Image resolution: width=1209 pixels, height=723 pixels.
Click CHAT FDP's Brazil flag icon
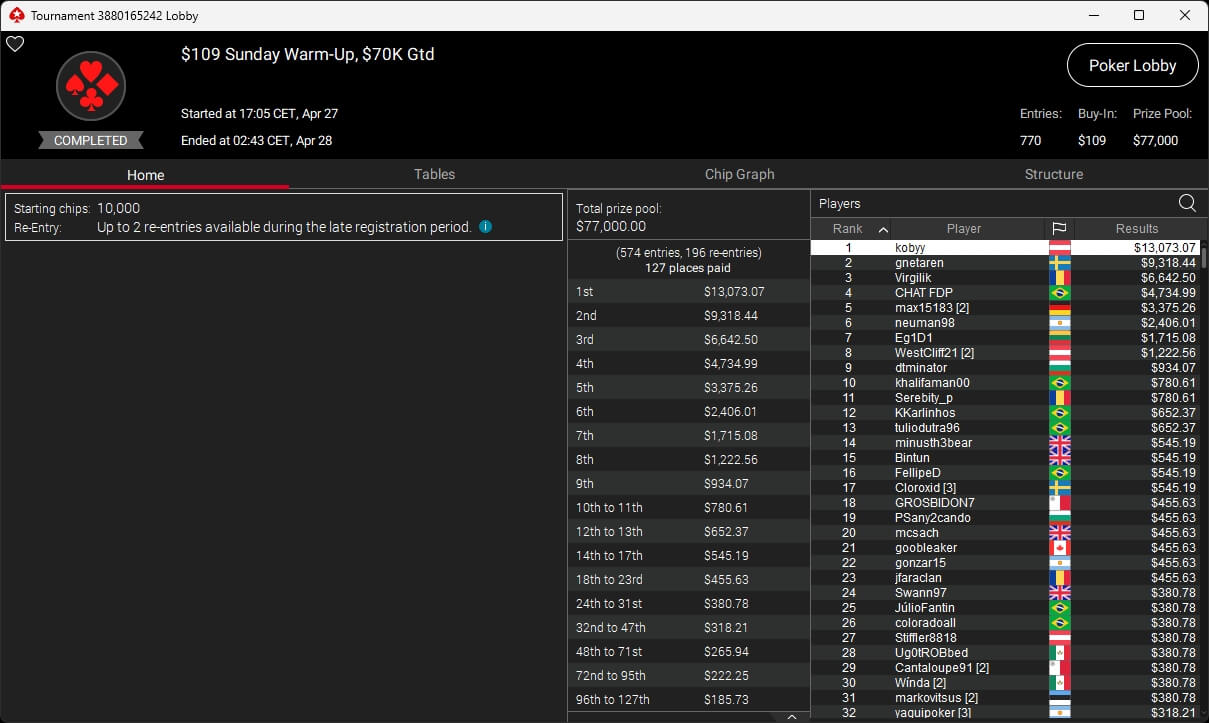pyautogui.click(x=1059, y=292)
